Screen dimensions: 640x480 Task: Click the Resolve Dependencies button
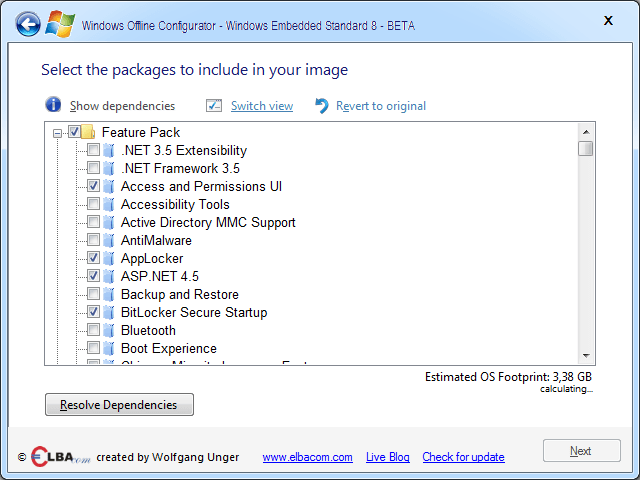(119, 404)
